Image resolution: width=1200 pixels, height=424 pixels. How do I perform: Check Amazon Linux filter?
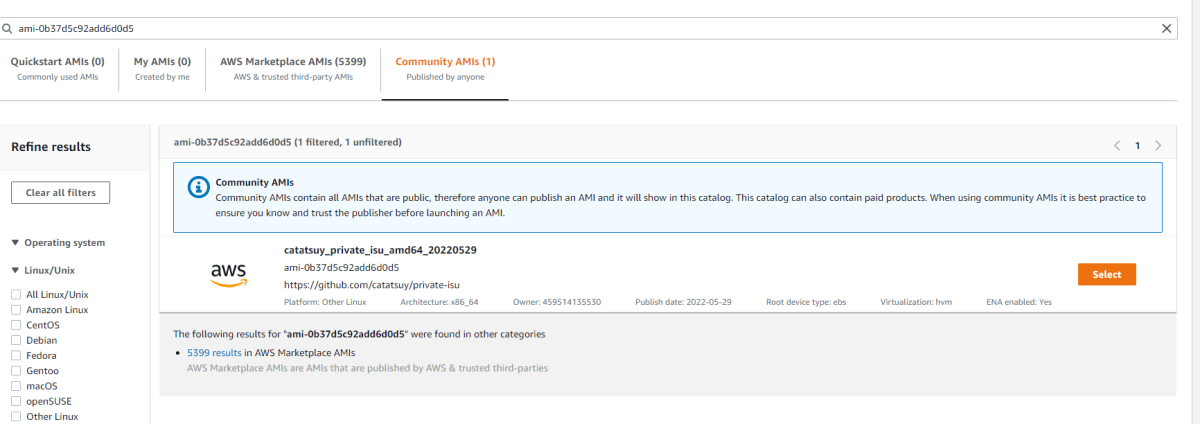tap(16, 310)
